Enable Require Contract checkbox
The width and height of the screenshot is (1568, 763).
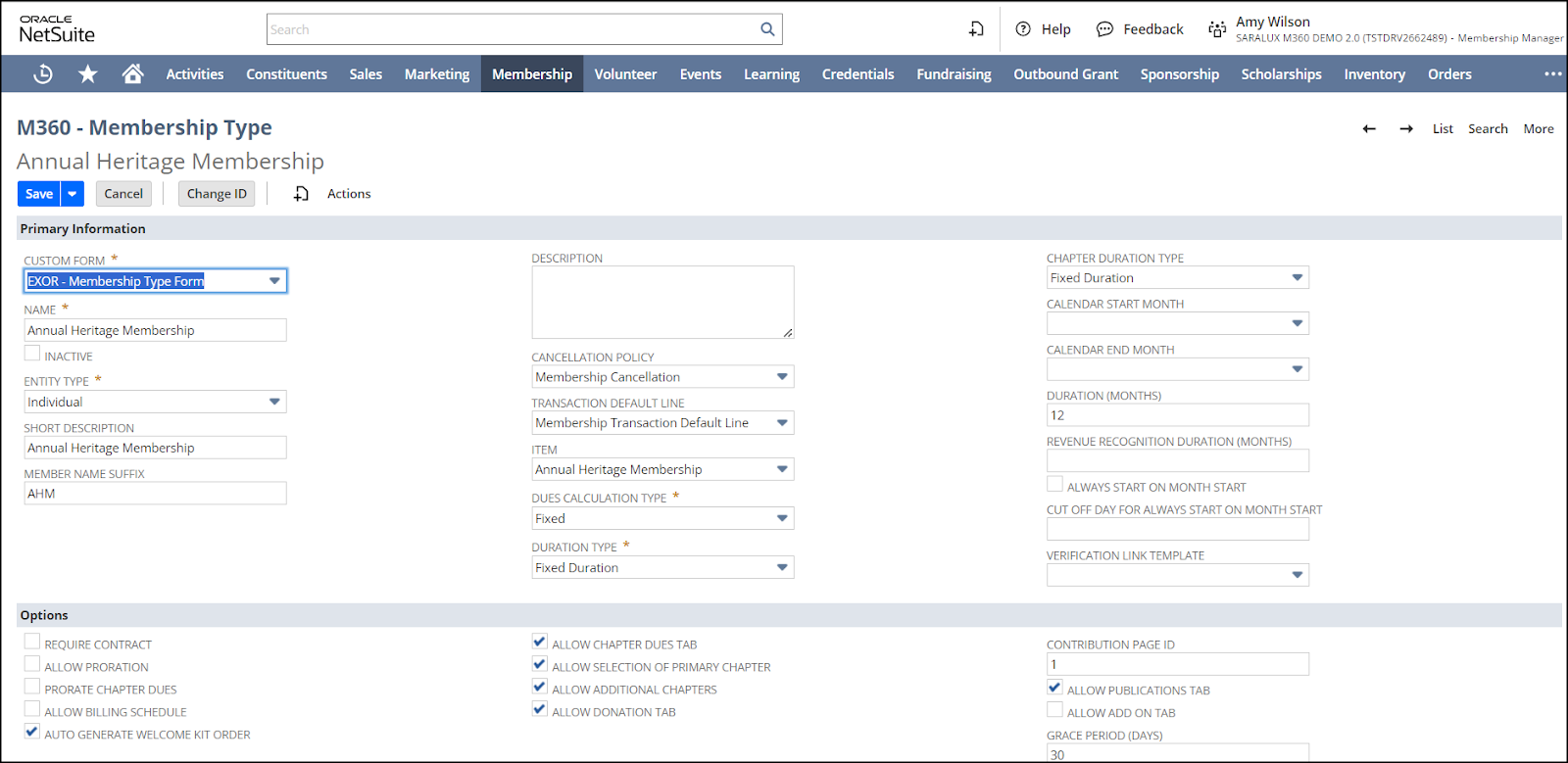tap(32, 643)
